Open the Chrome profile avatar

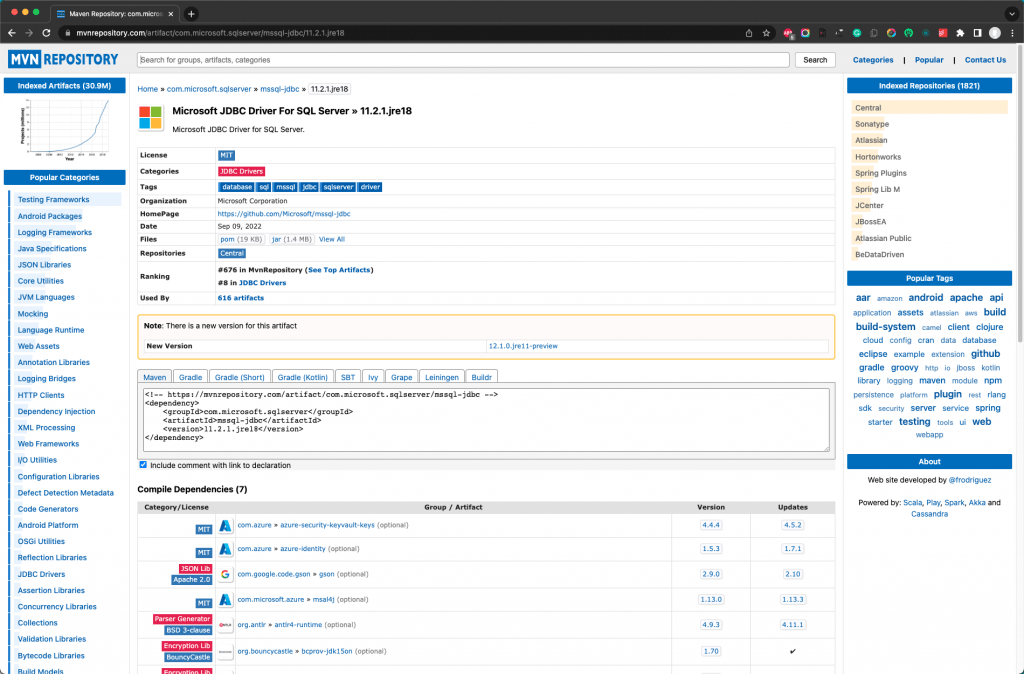[x=995, y=33]
